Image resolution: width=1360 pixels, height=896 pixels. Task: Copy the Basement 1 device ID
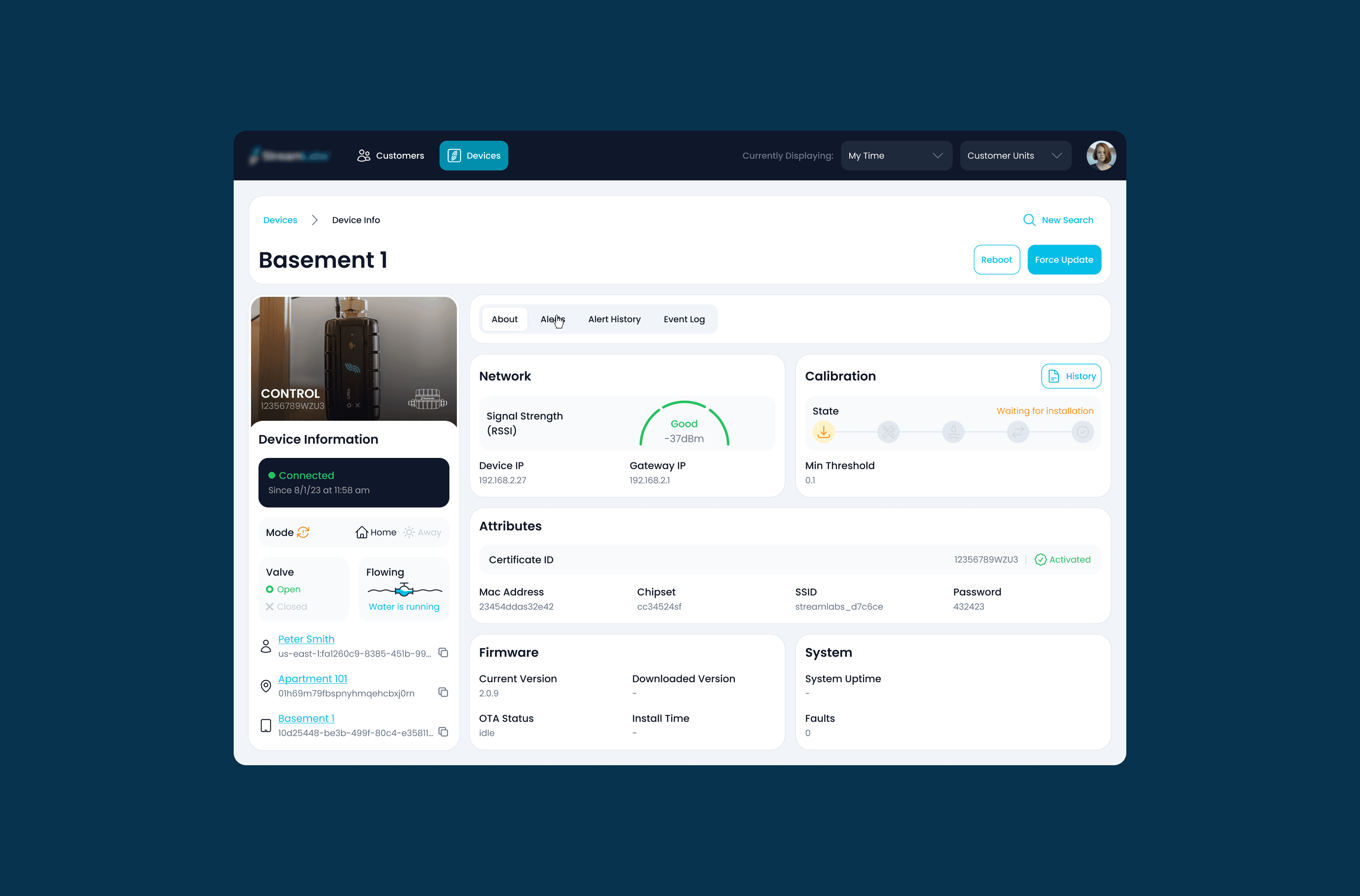[443, 732]
